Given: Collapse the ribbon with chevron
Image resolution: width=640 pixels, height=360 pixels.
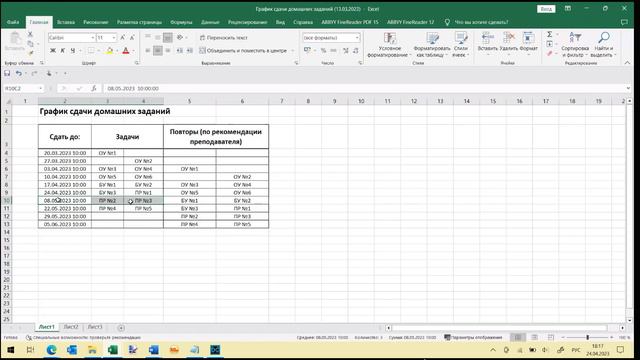Looking at the screenshot, I should 627,63.
